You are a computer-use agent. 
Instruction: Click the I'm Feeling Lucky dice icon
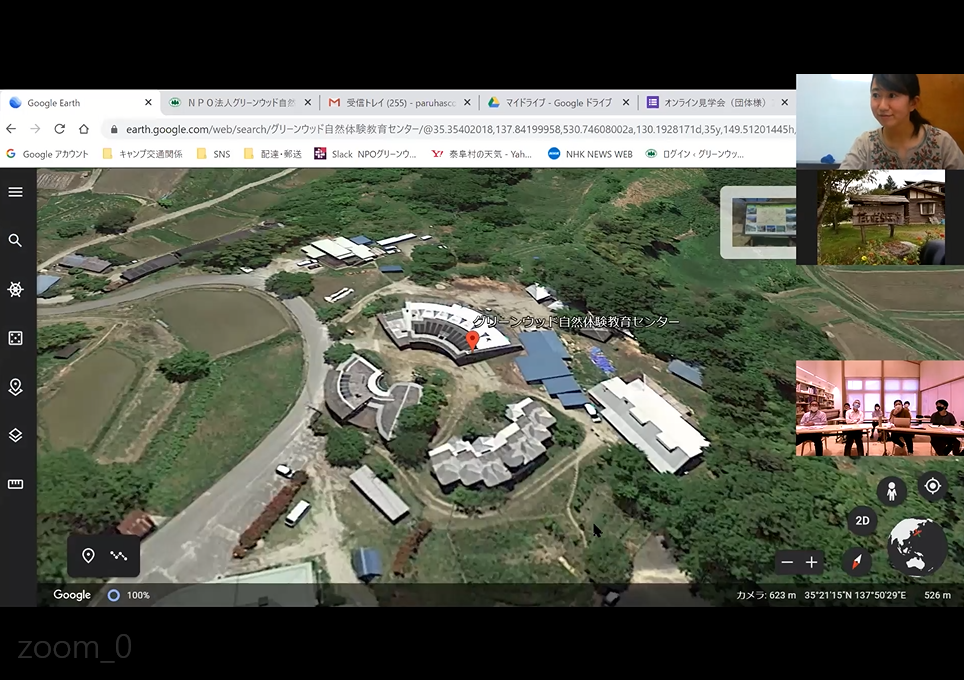[x=15, y=338]
